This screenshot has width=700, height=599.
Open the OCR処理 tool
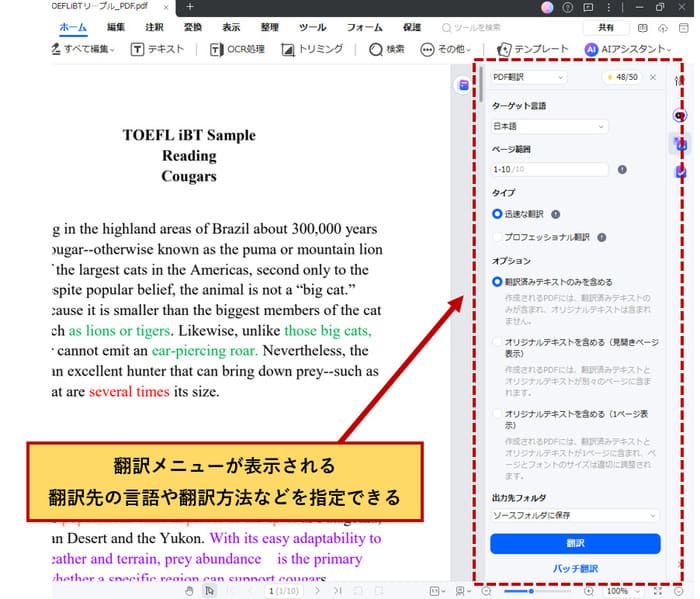[x=237, y=49]
